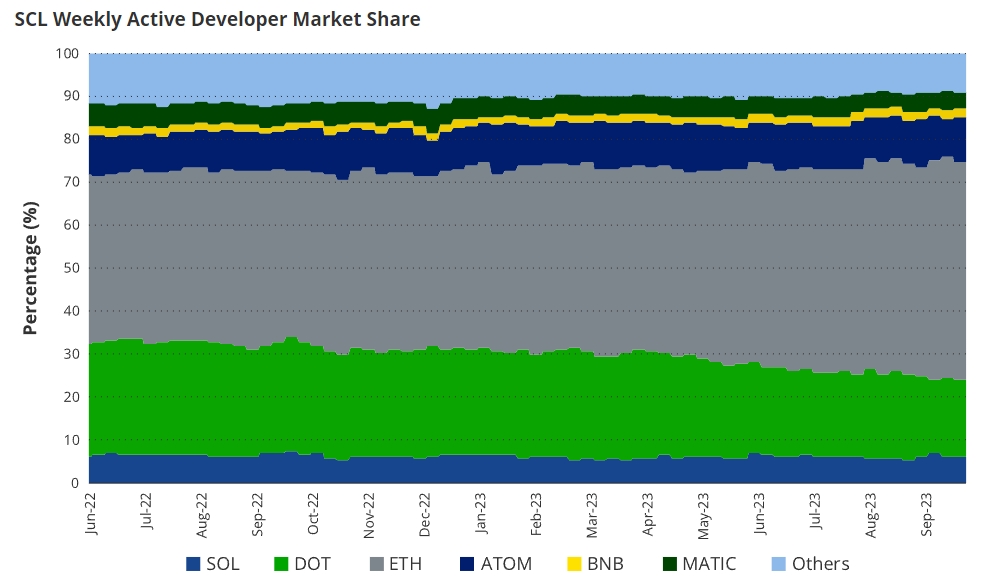Viewport: 988px width, 579px height.
Task: Click the Aug-23 x-axis label
Action: tap(870, 515)
